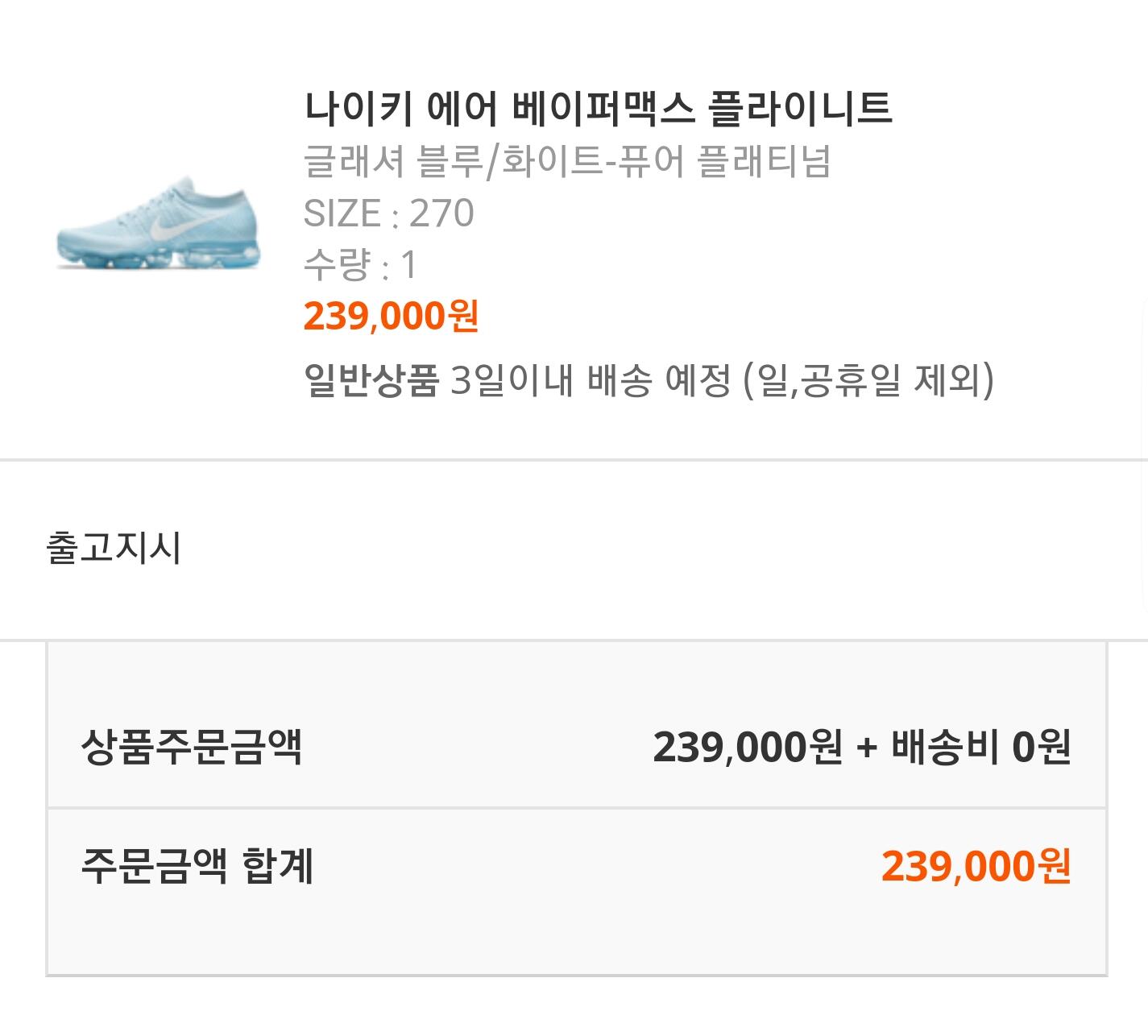
Task: Click the orange total 239,000원 amount
Action: point(976,866)
